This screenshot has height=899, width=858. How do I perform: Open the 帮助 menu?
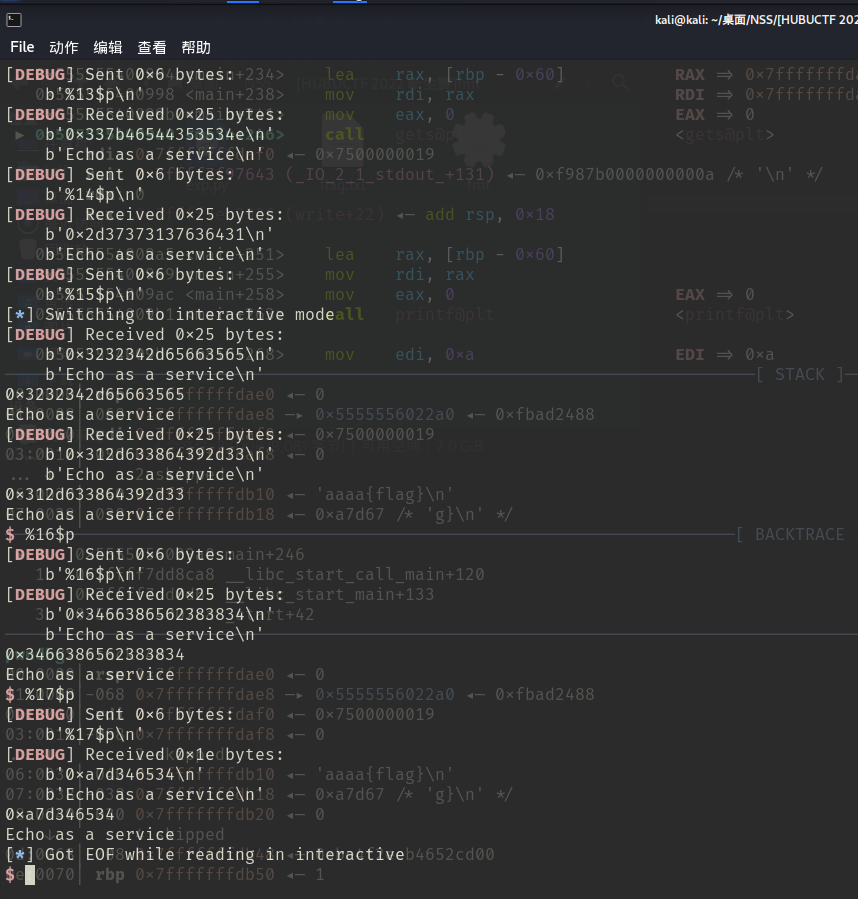click(x=196, y=47)
